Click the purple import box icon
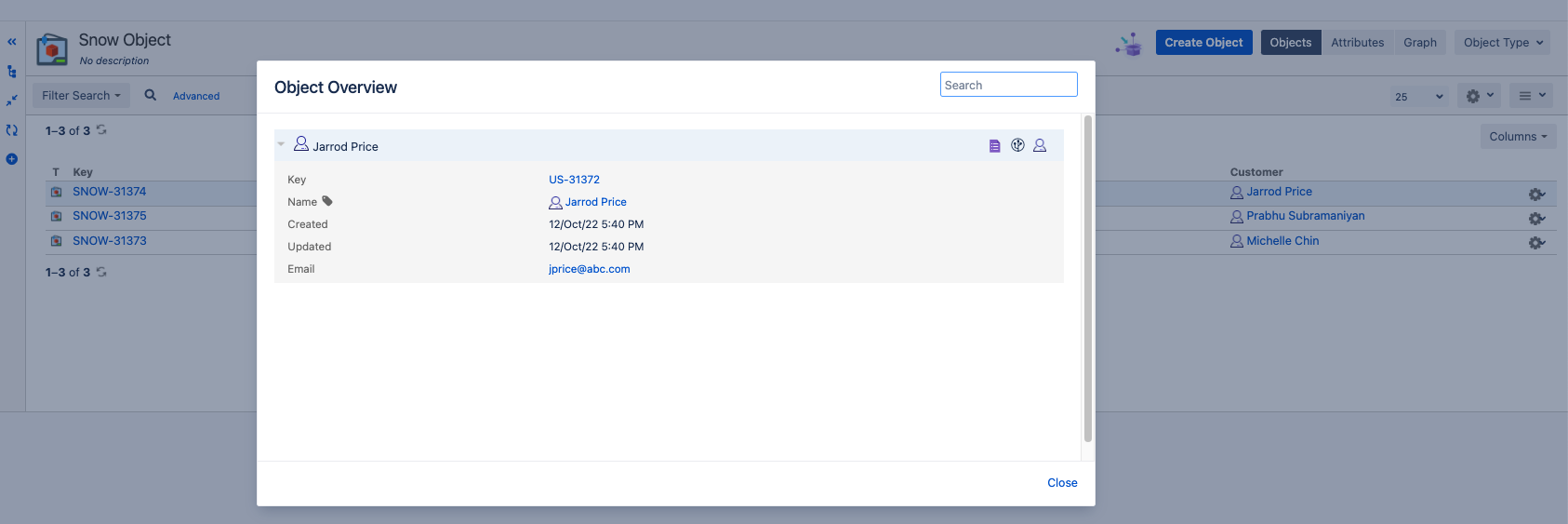The image size is (1568, 524). (1129, 44)
